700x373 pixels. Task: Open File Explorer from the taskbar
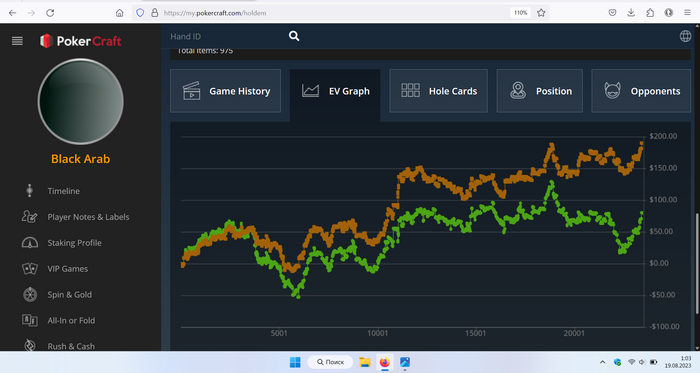[x=365, y=362]
